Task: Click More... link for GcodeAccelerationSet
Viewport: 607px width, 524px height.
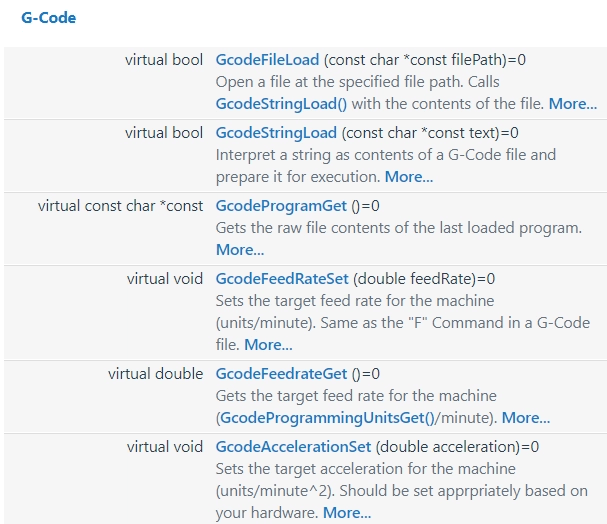Action: [346, 513]
